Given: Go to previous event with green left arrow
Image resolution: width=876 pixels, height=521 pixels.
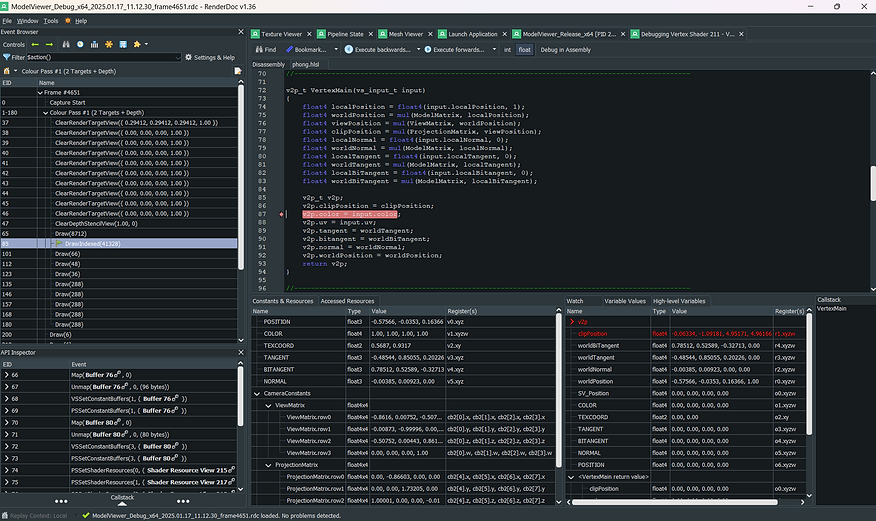Looking at the screenshot, I should click(x=35, y=44).
